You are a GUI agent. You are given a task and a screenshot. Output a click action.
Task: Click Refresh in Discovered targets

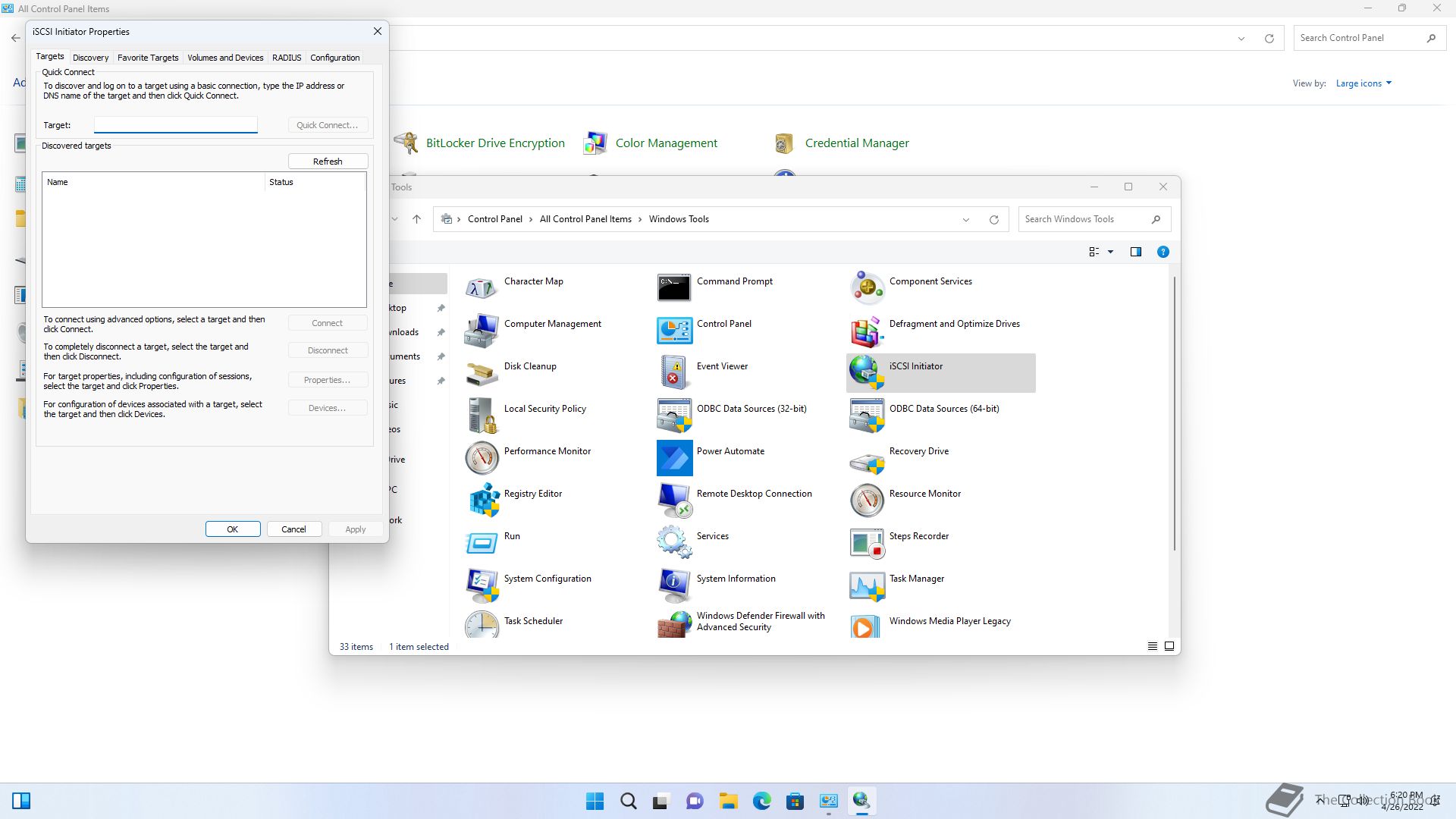[328, 162]
